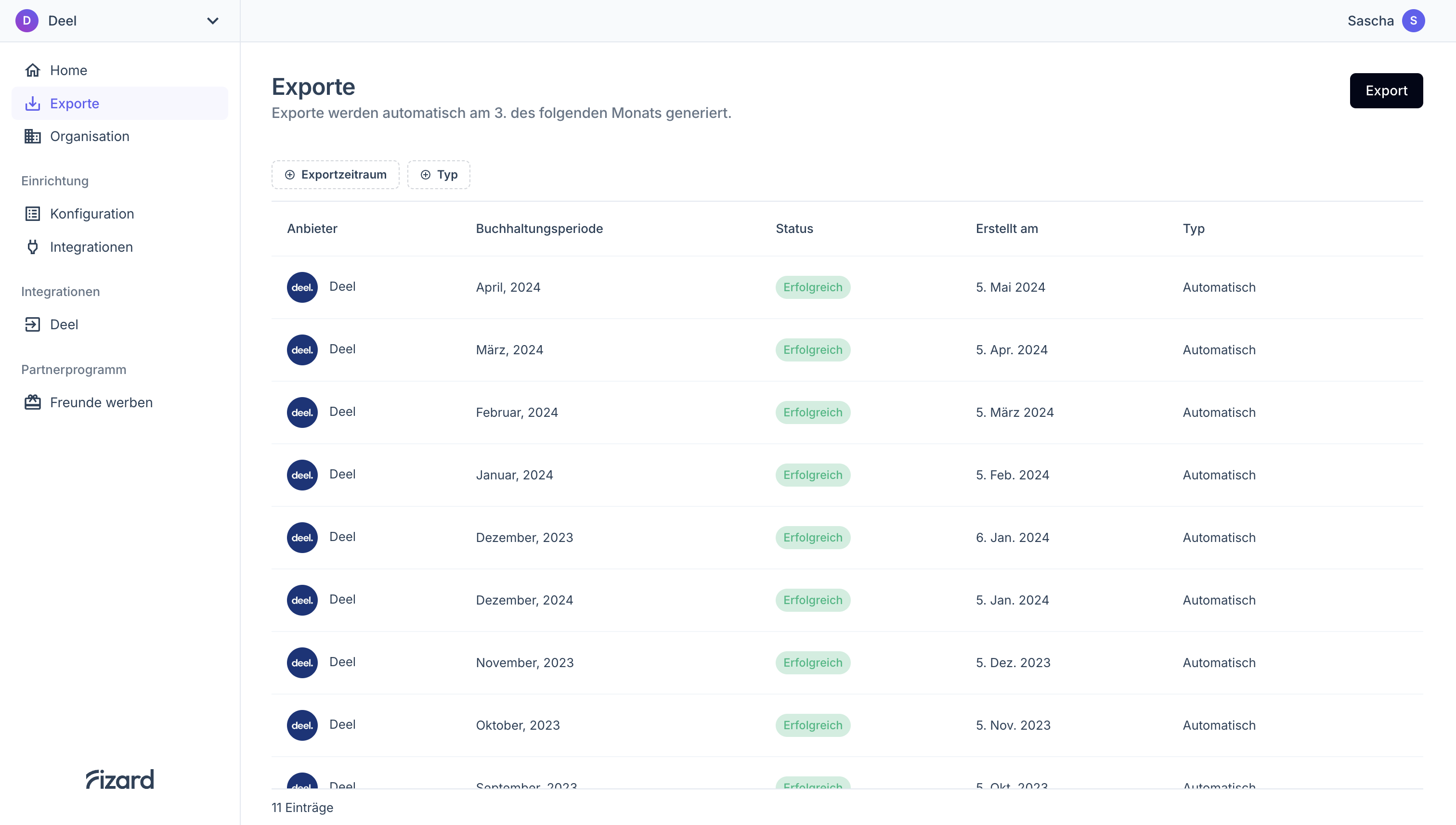Viewport: 1456px width, 825px height.
Task: Click the Februar, 2024 period cell
Action: [x=516, y=412]
